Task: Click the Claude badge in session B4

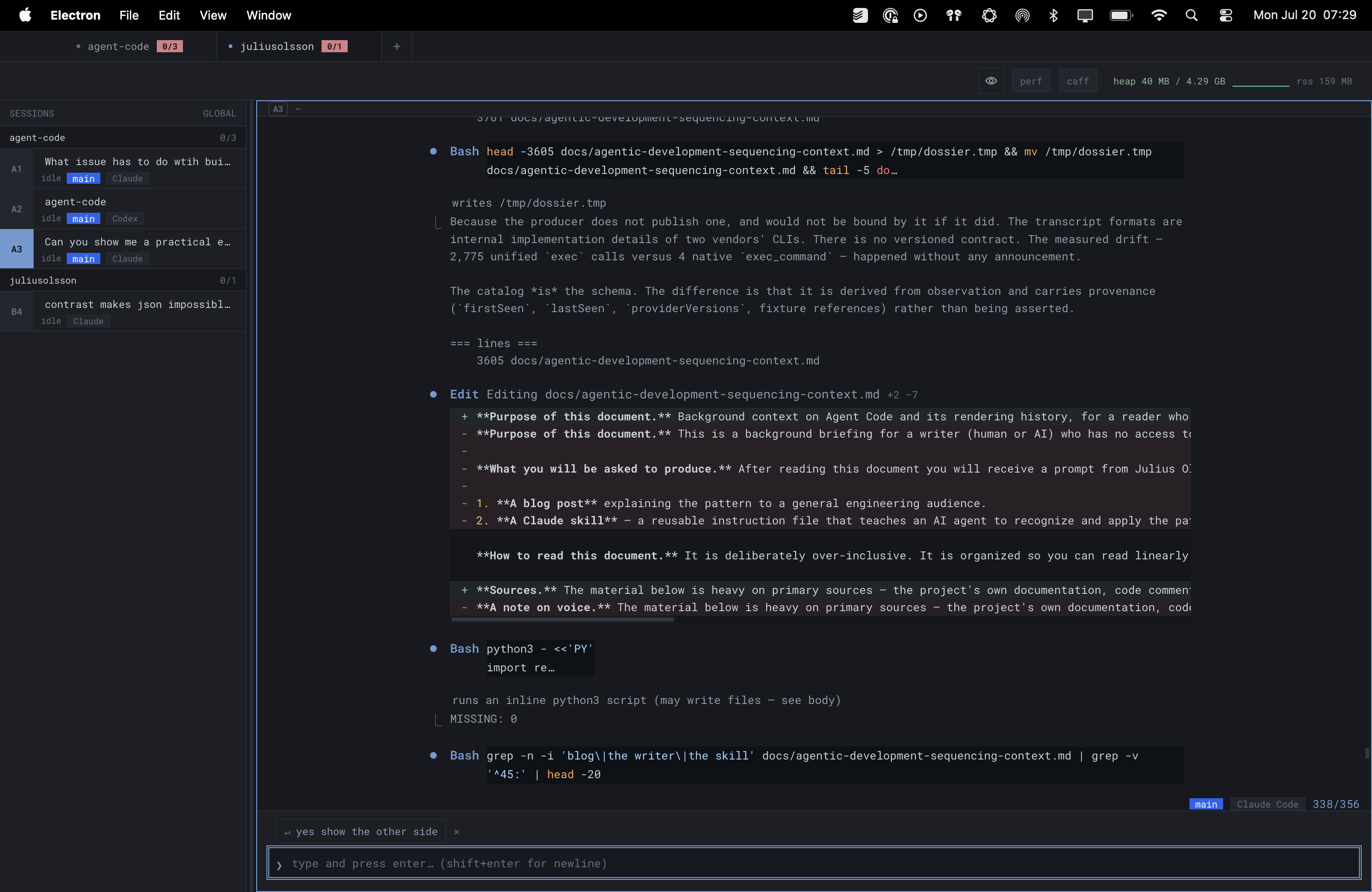Action: tap(88, 321)
